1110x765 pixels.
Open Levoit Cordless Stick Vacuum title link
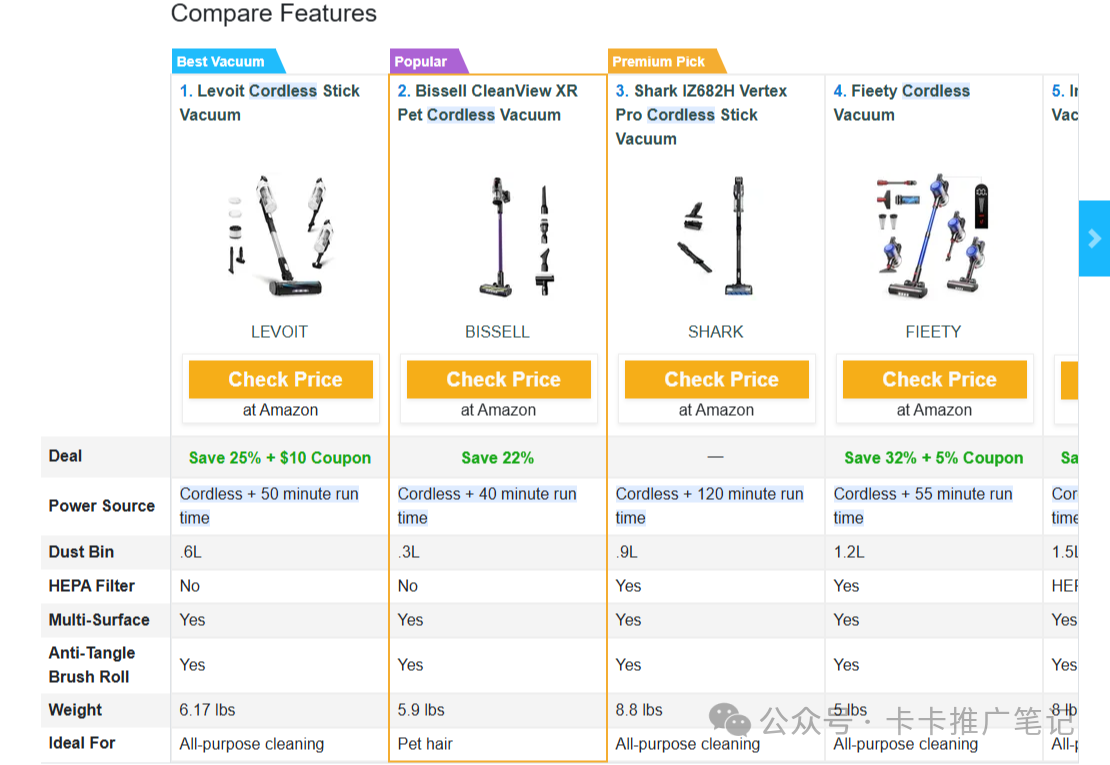(x=269, y=102)
